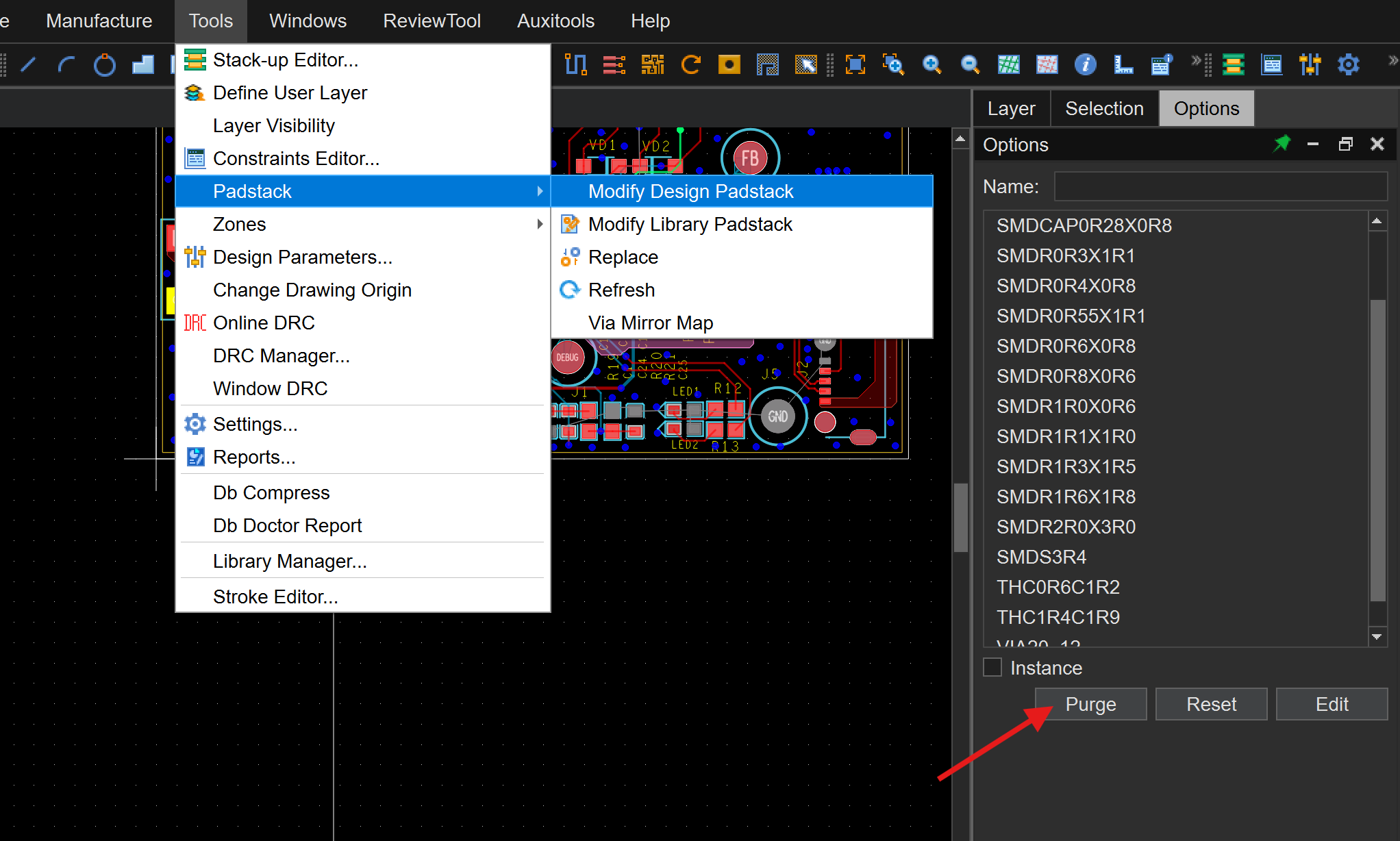Viewport: 1400px width, 841px height.
Task: Click the Name input field
Action: (1220, 186)
